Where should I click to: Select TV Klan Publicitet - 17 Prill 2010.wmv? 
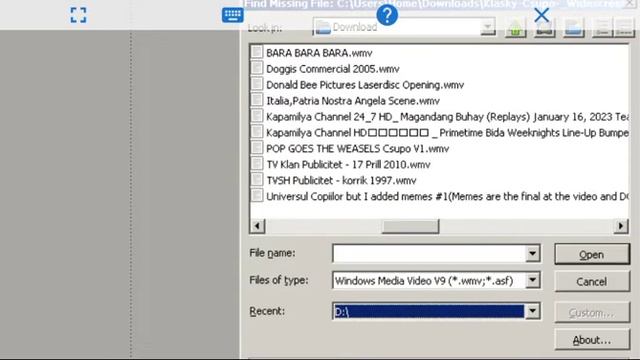coord(348,164)
